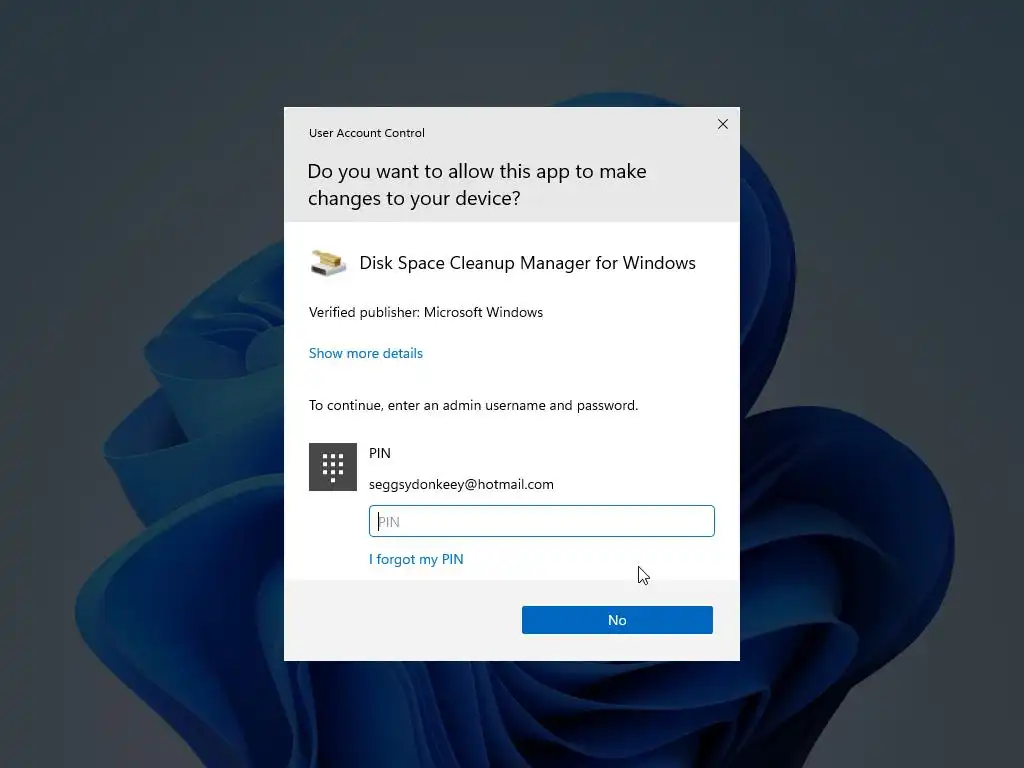This screenshot has height=768, width=1024.
Task: Click the seggsydonkeey@hotmail.com account text
Action: tap(461, 485)
